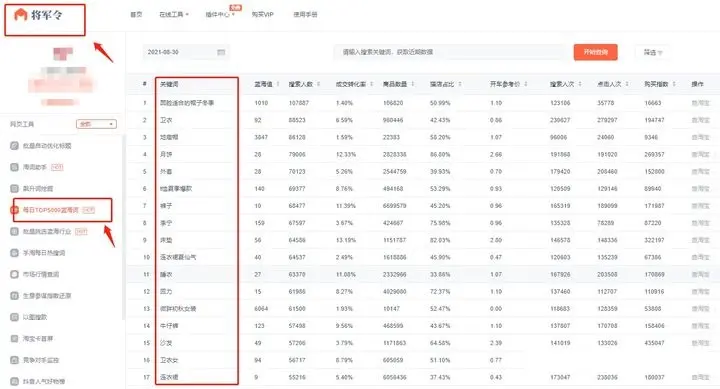Click the 生意参谋指数还原 sidebar icon
This screenshot has height=389, width=720.
(14, 296)
